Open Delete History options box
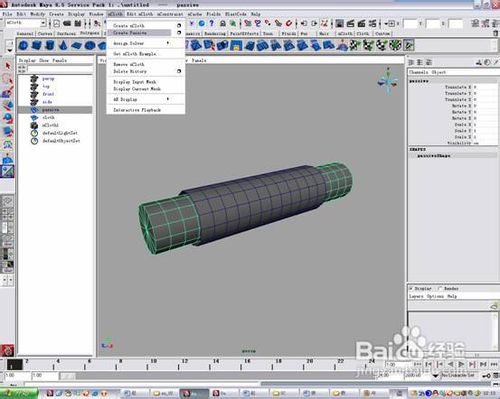Screen dimensions: 500x399 tap(179, 71)
